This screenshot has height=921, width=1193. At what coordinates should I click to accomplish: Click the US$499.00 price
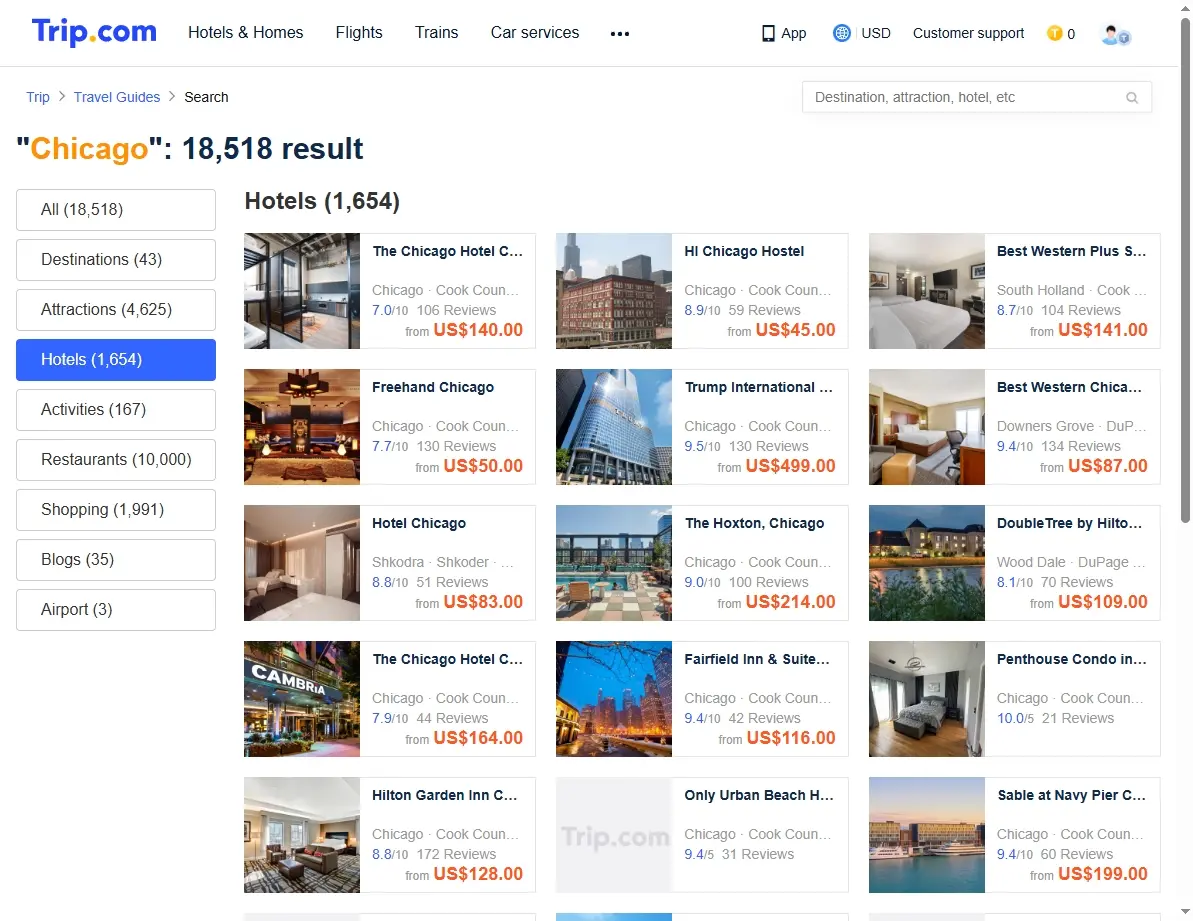coord(791,466)
